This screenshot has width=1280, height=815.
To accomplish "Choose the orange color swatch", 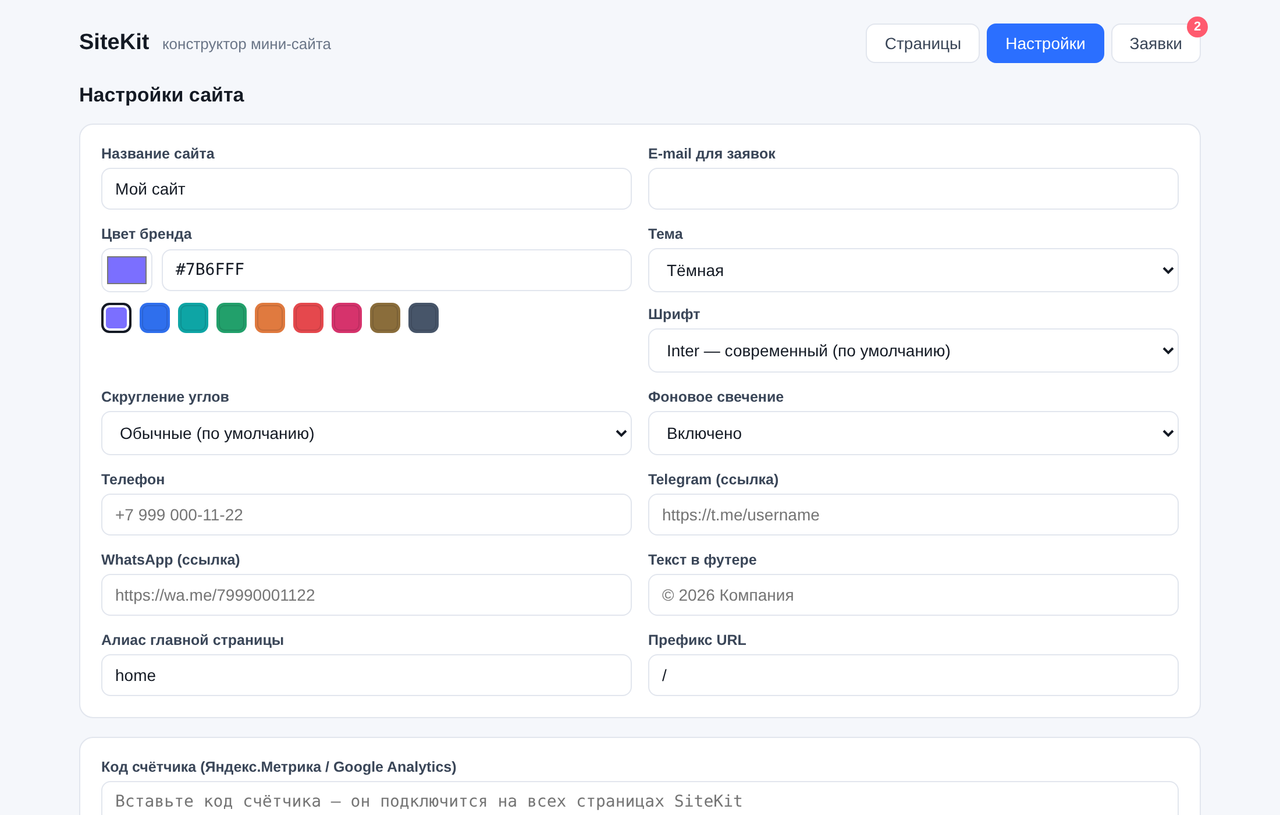I will tap(270, 318).
